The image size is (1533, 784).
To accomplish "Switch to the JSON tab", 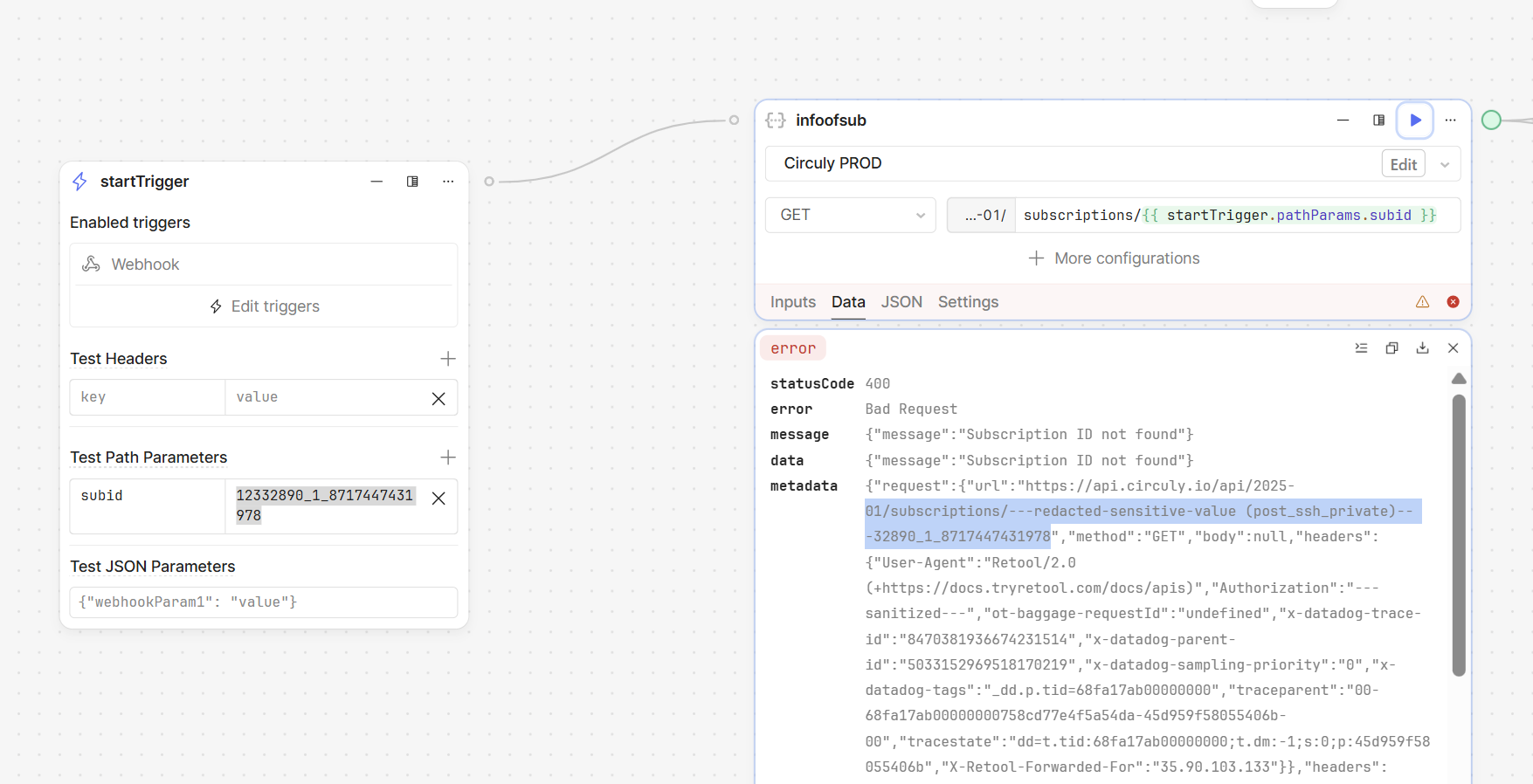I will [x=901, y=302].
